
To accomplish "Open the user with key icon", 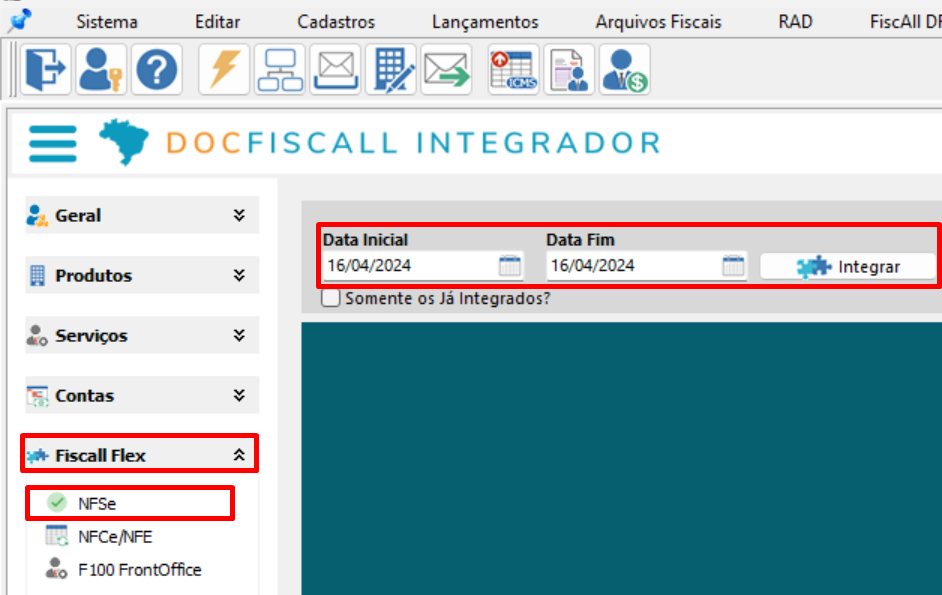I will (x=101, y=69).
